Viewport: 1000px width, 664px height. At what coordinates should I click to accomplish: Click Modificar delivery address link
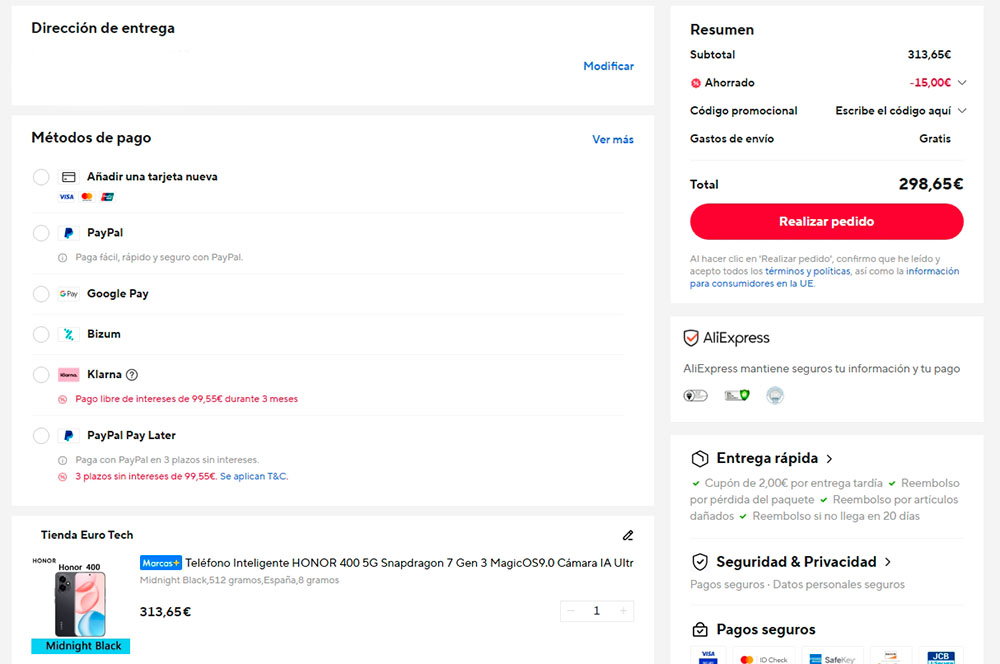(608, 66)
